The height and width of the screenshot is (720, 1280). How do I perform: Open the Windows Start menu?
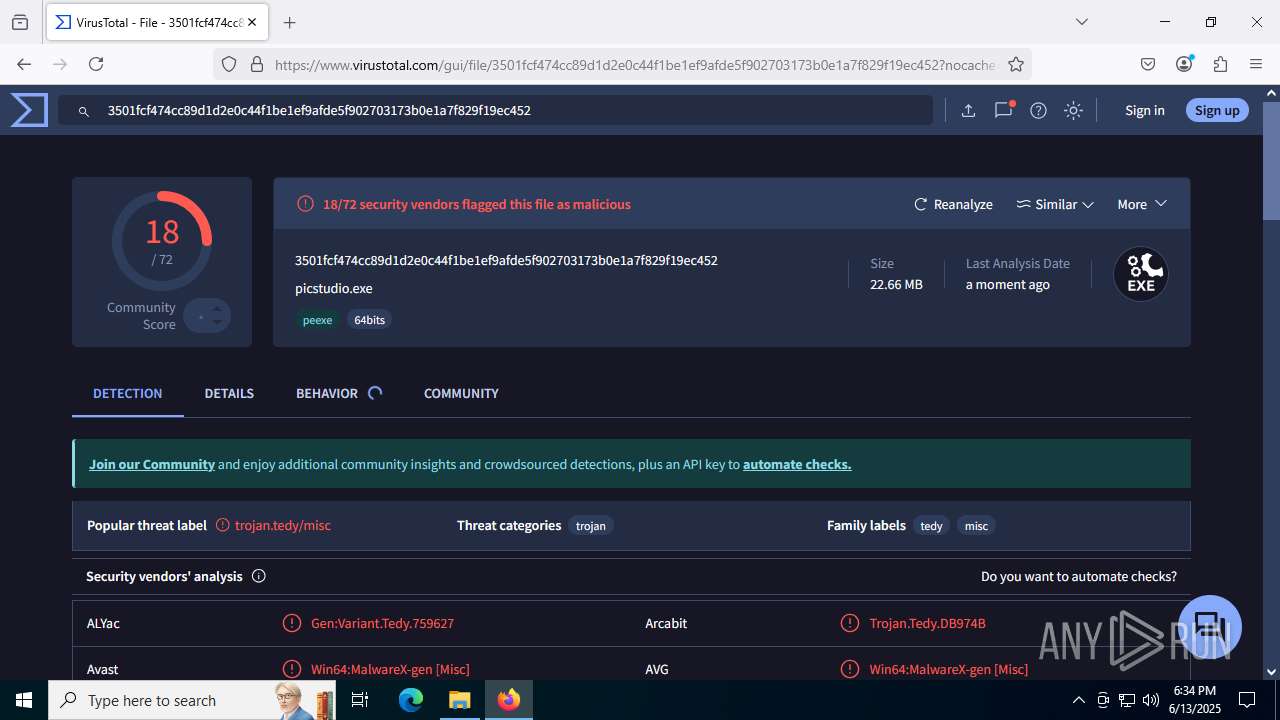point(23,700)
